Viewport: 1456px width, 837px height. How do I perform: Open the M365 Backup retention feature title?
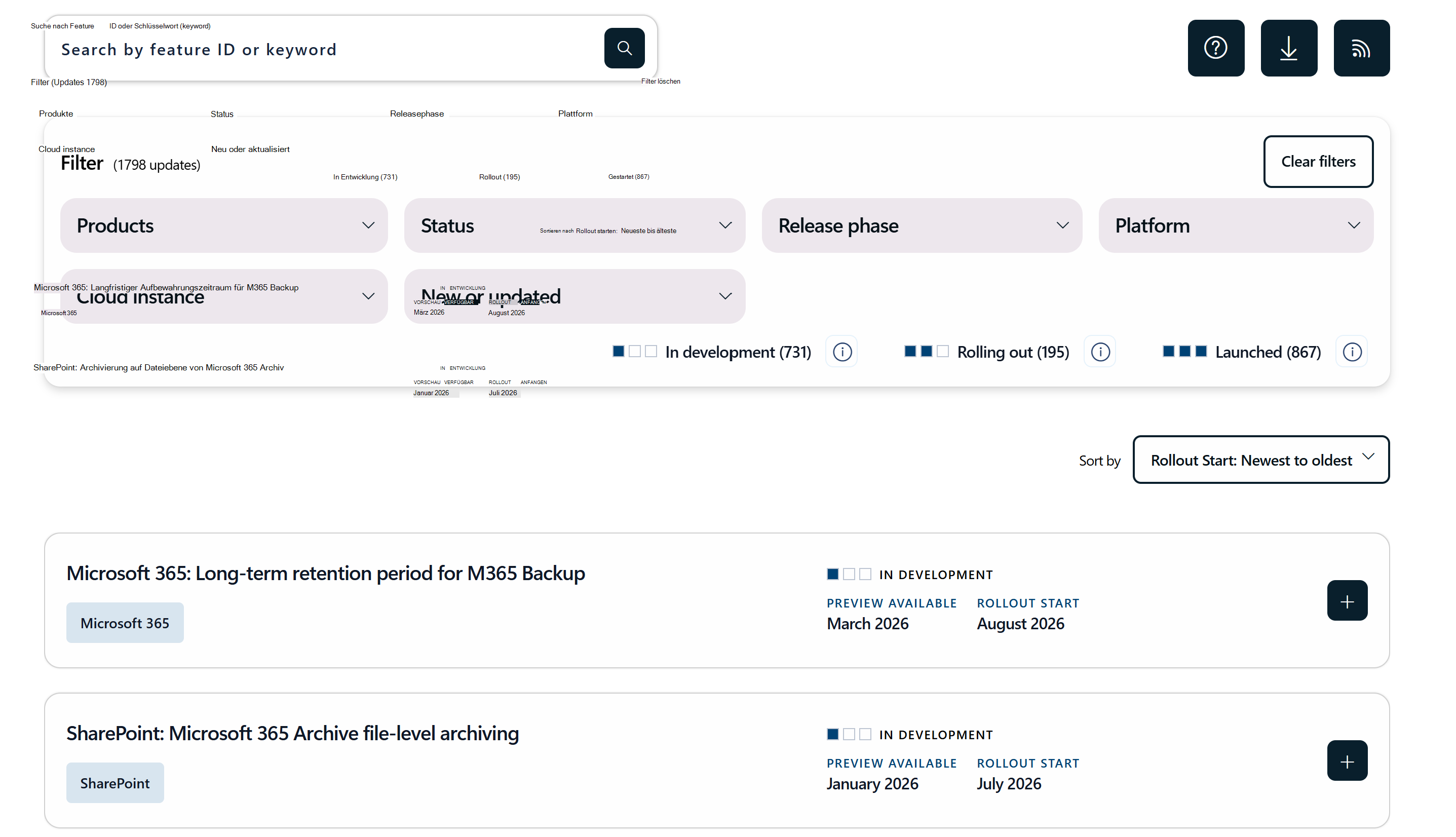click(x=325, y=573)
